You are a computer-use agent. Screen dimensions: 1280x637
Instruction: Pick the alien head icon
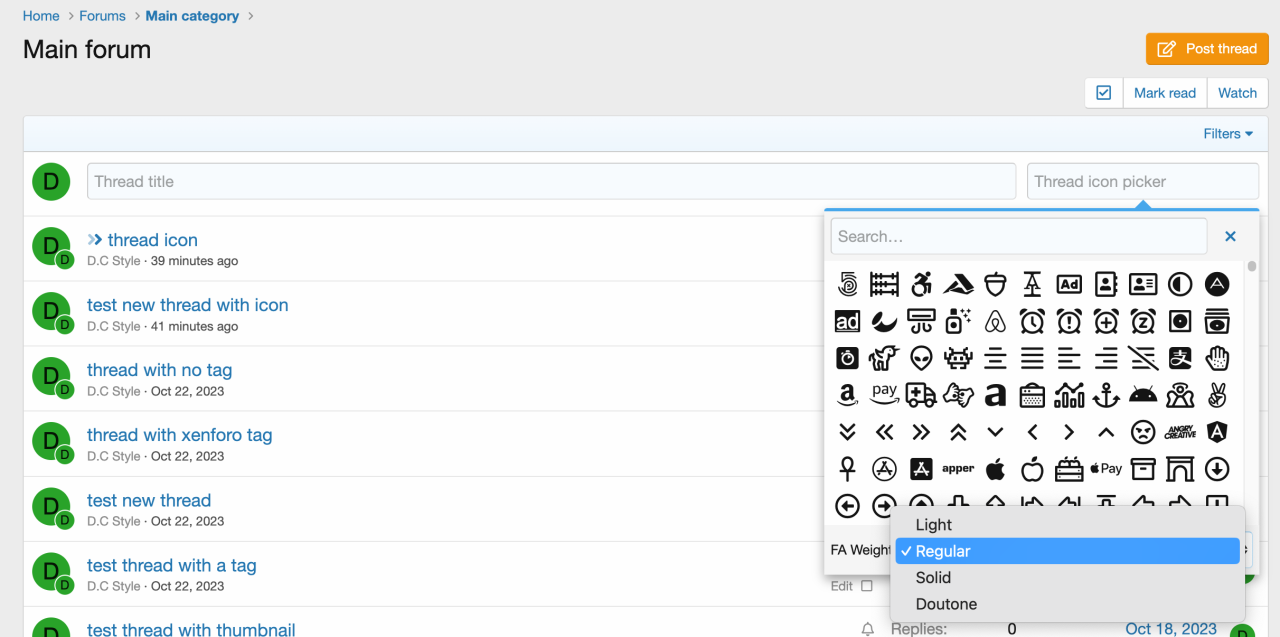coord(921,358)
